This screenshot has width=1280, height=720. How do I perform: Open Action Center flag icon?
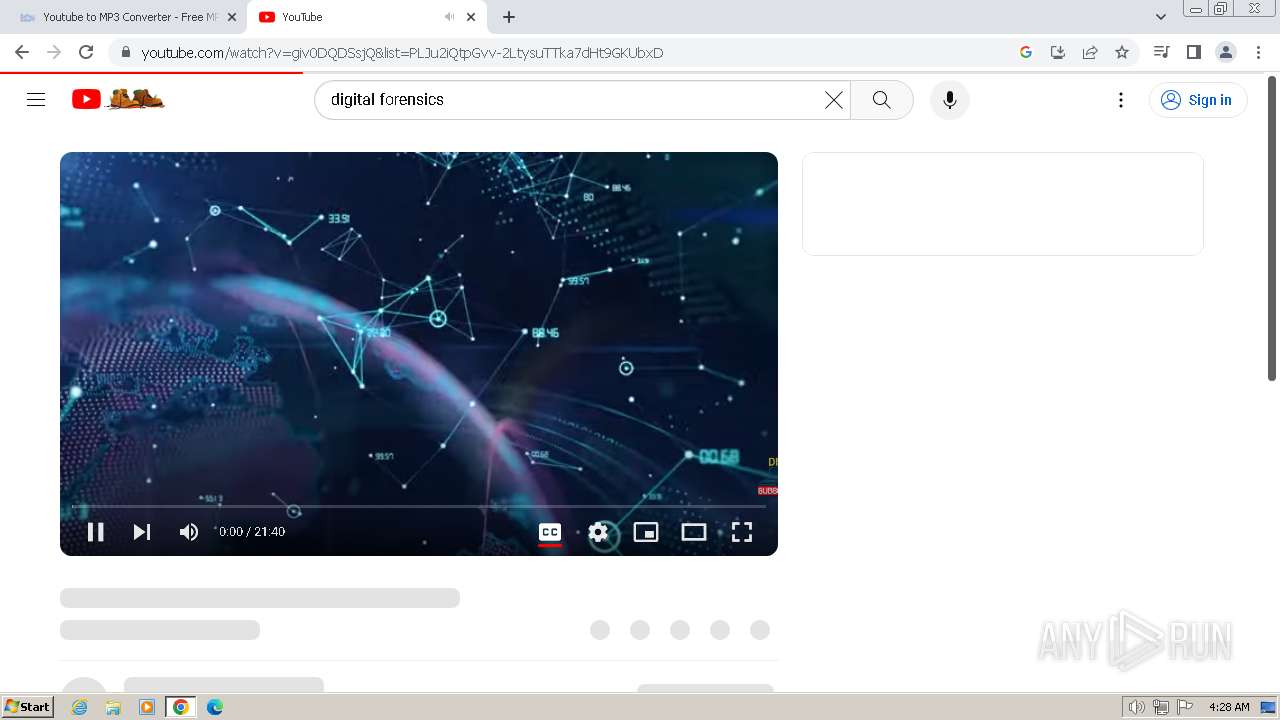pyautogui.click(x=1185, y=707)
